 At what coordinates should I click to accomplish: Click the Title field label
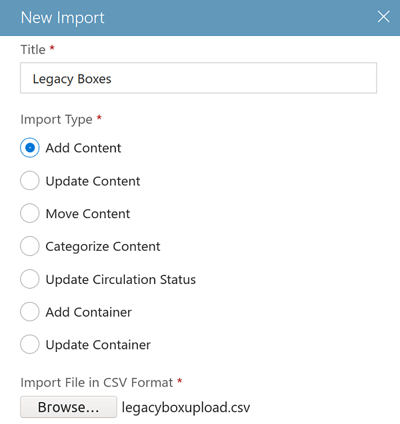click(33, 49)
